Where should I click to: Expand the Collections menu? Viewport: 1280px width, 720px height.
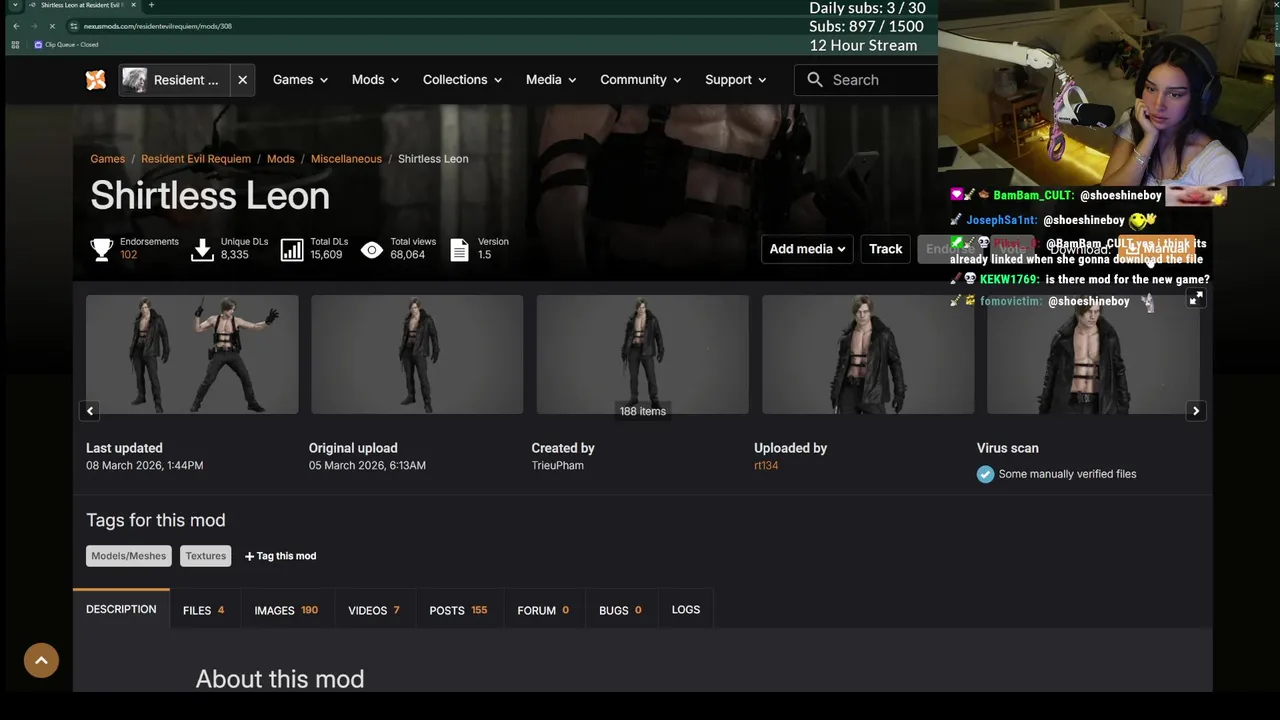pos(462,80)
